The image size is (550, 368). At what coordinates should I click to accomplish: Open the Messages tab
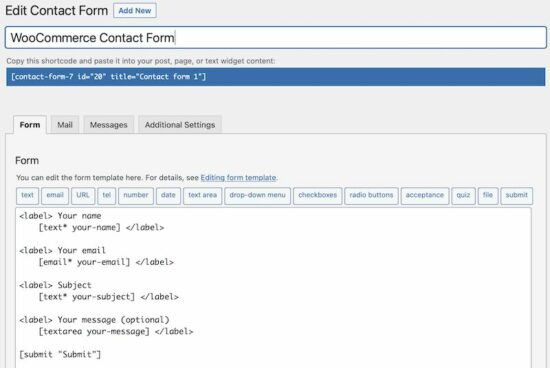click(108, 125)
